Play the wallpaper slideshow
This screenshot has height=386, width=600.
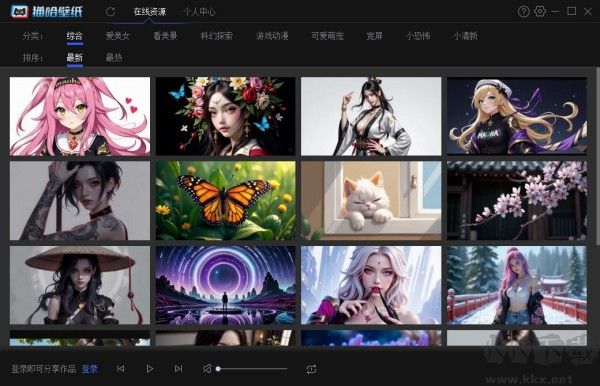150,369
